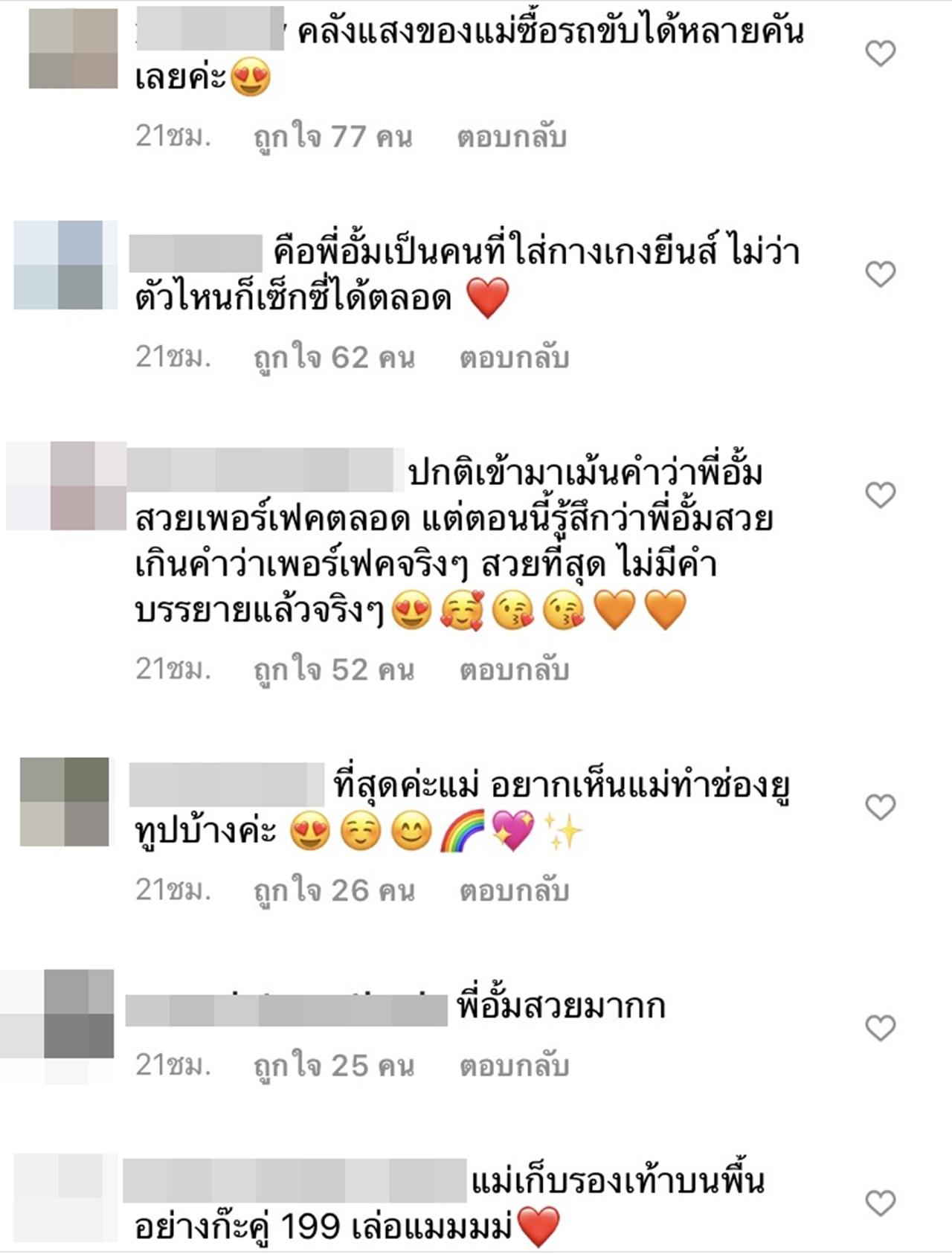
Task: Open avatar of the ช่องยูทูป commenter
Action: tap(64, 802)
